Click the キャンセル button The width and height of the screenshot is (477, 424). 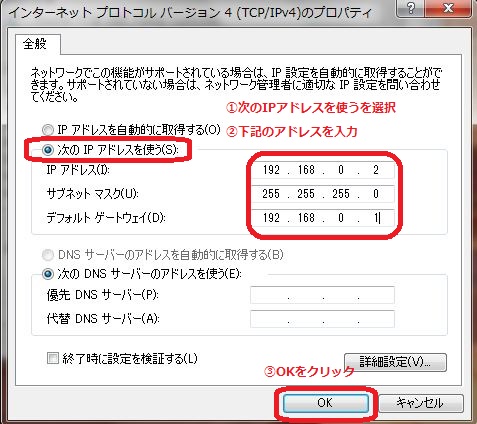pos(421,403)
